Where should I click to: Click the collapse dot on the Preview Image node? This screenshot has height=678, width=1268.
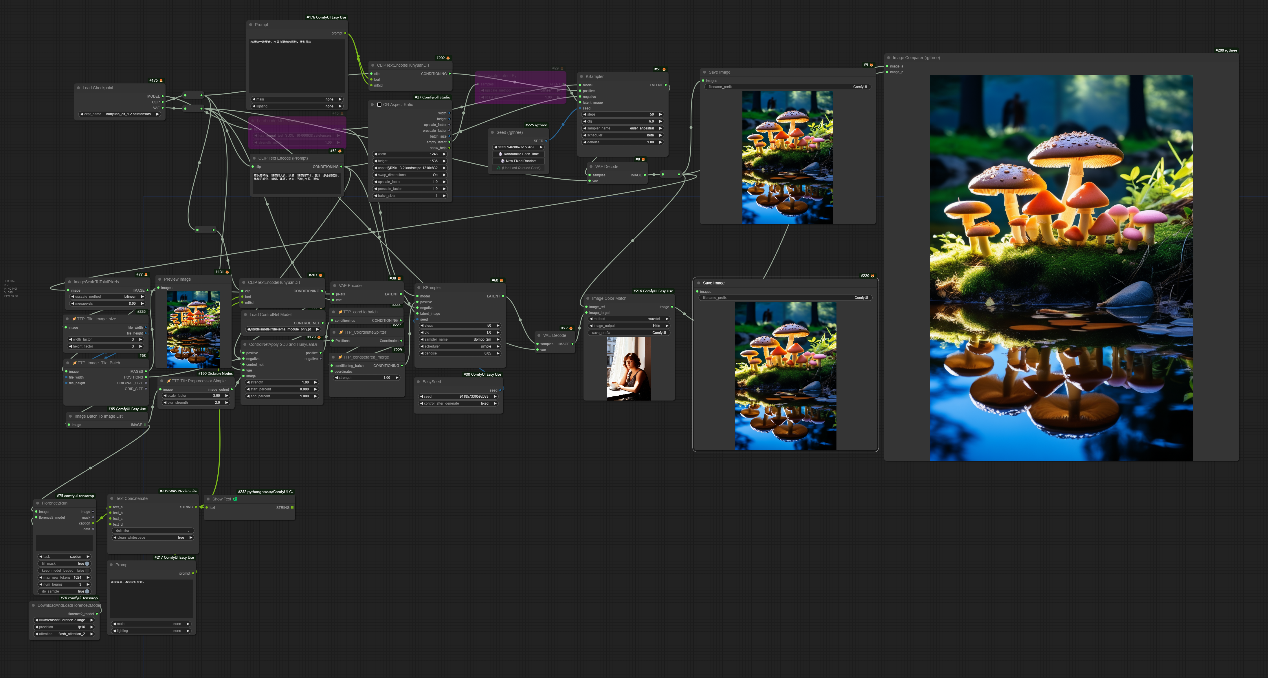[160, 281]
